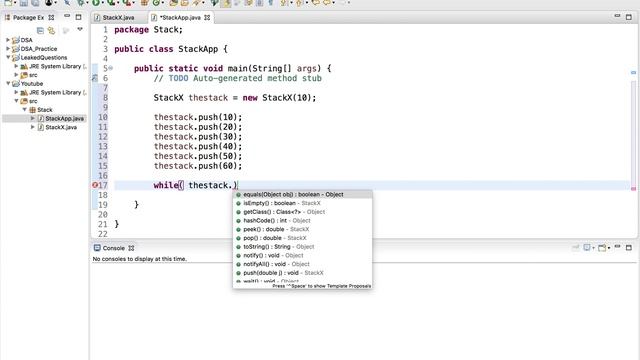Choose getClass() from autocomplete list
640x360 pixels.
pyautogui.click(x=302, y=212)
